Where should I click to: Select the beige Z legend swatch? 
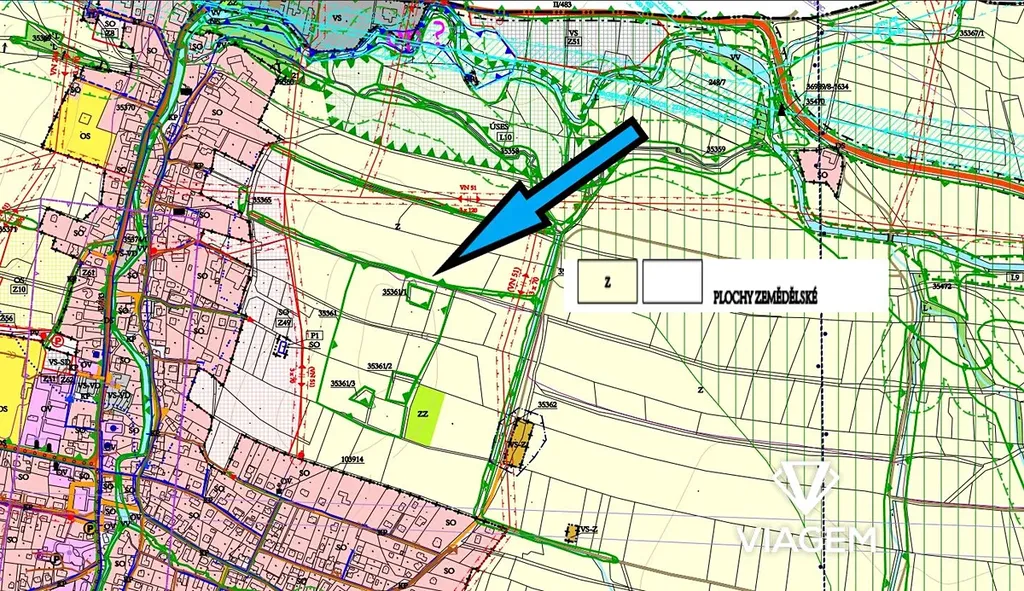click(x=607, y=283)
